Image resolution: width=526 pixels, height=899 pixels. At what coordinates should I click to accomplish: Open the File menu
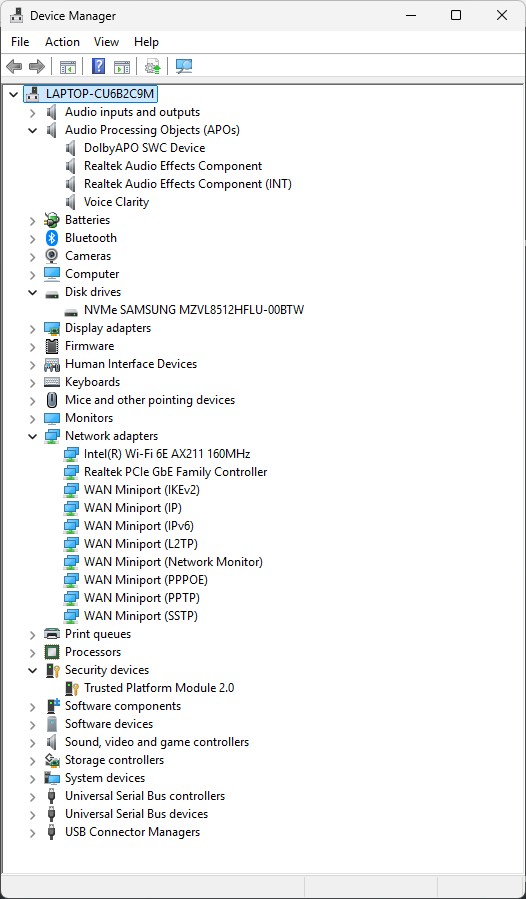pyautogui.click(x=20, y=42)
